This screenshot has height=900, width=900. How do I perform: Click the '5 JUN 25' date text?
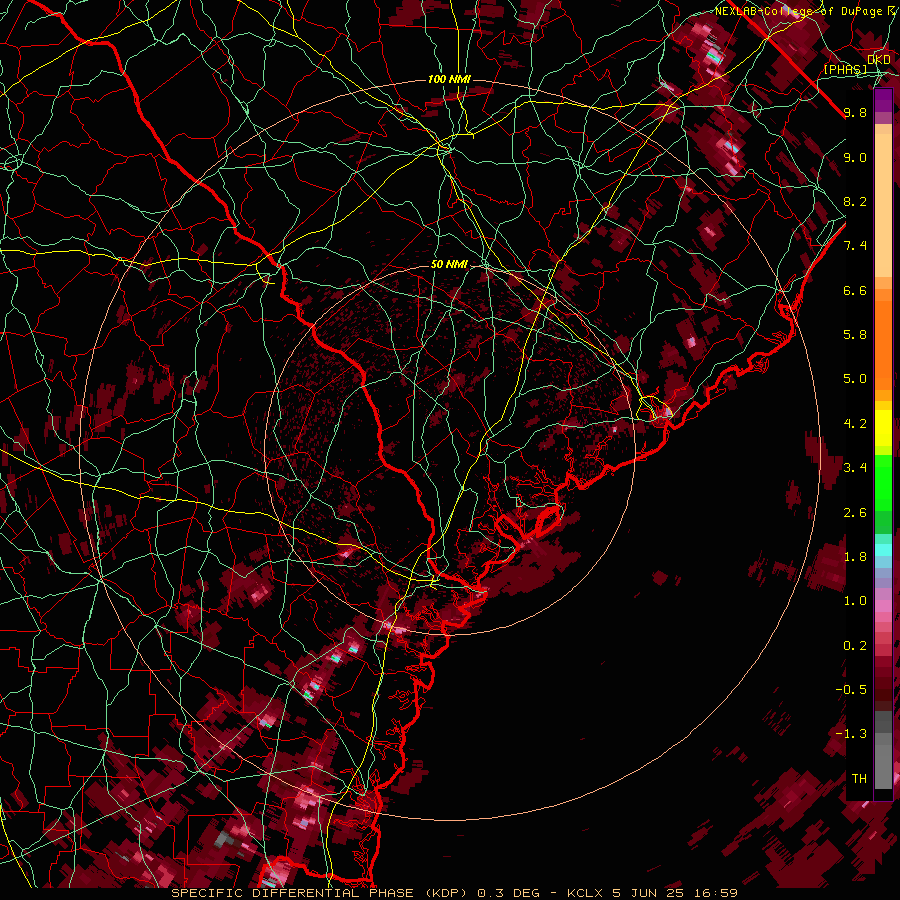pyautogui.click(x=647, y=893)
